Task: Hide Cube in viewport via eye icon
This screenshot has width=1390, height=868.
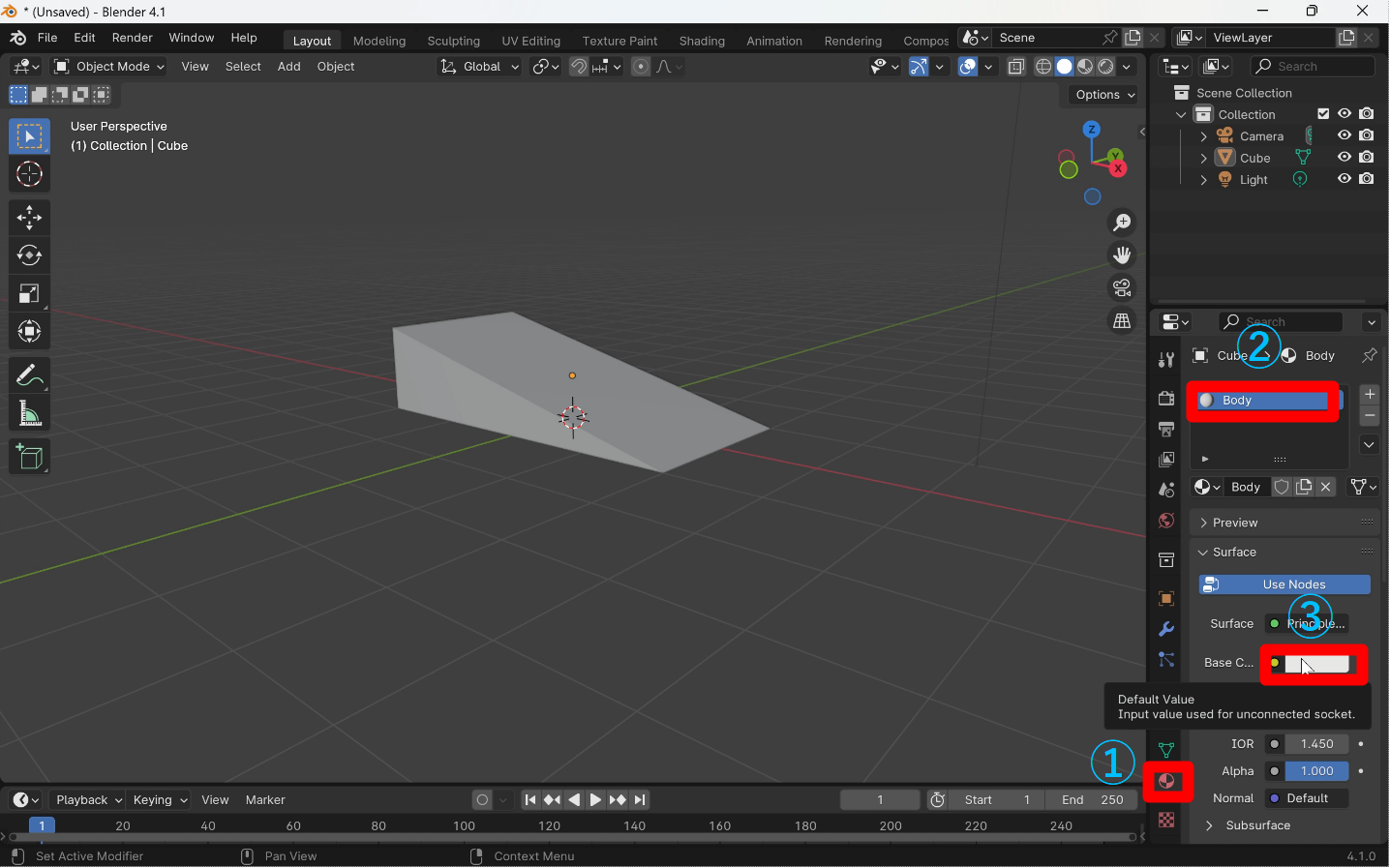Action: tap(1345, 158)
